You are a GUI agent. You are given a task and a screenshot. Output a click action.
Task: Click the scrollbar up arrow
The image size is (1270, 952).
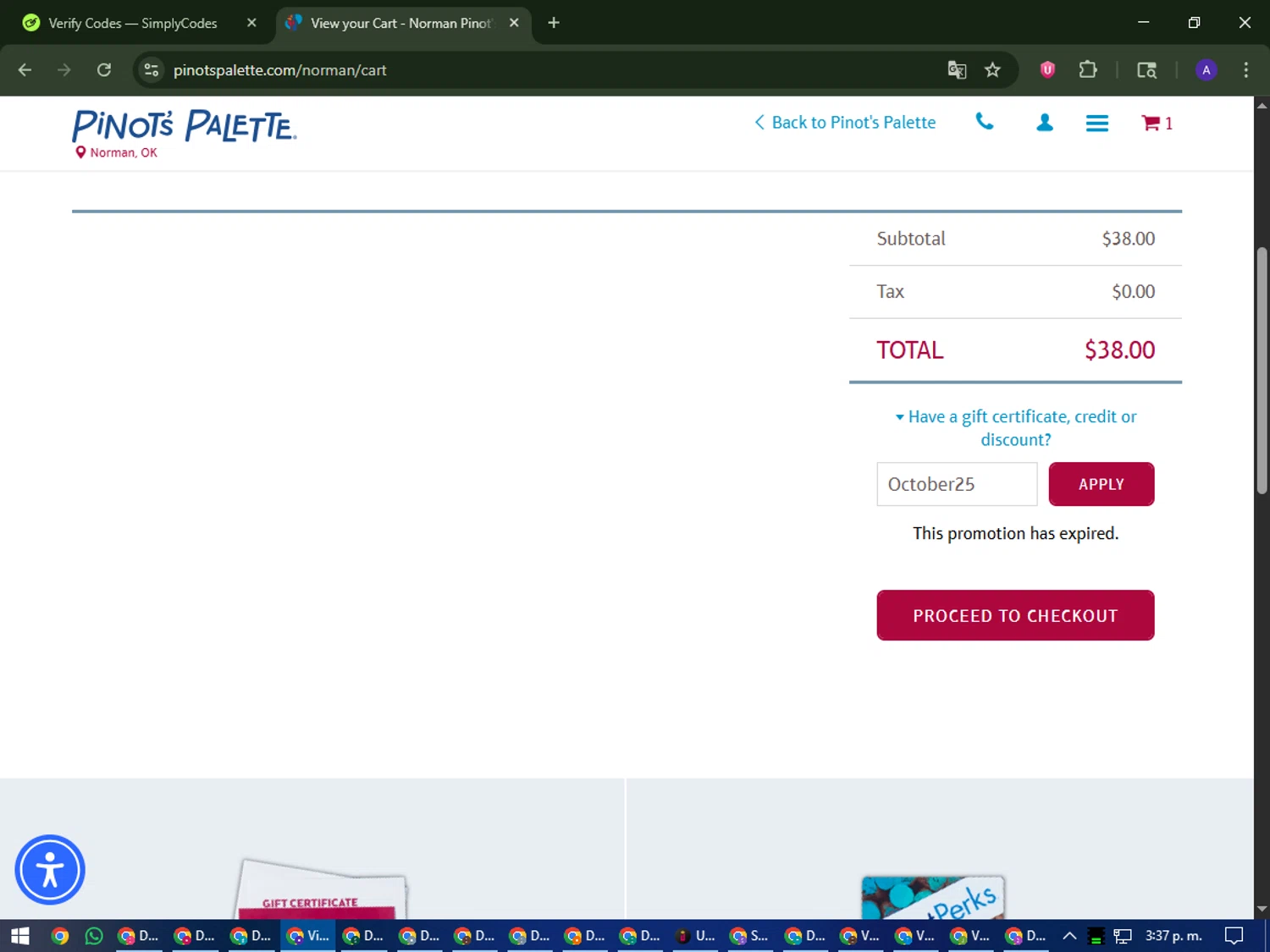[1262, 106]
